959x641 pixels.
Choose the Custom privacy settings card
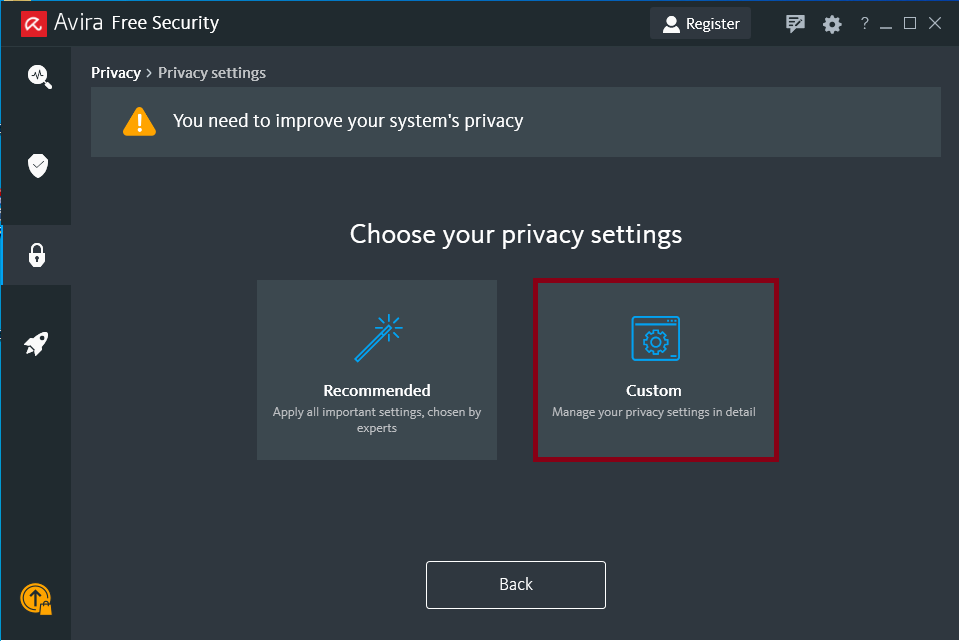[655, 370]
